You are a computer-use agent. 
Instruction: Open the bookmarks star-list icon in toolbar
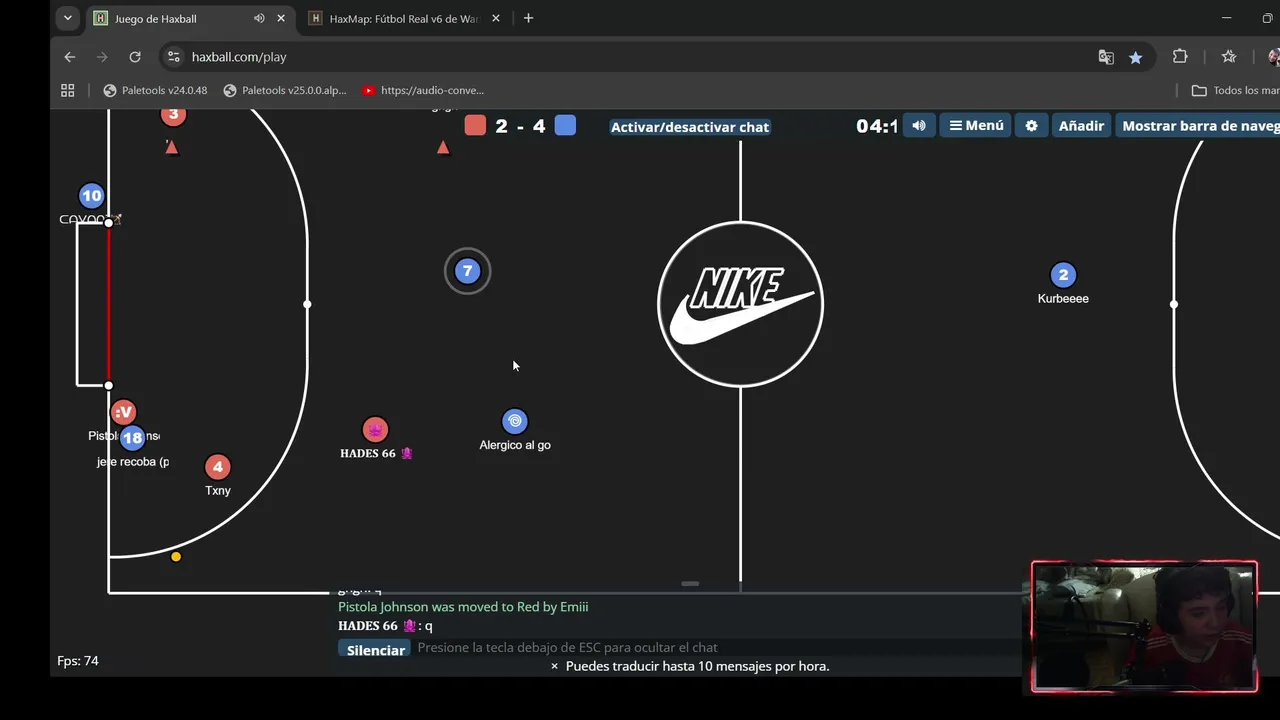[x=1229, y=57]
